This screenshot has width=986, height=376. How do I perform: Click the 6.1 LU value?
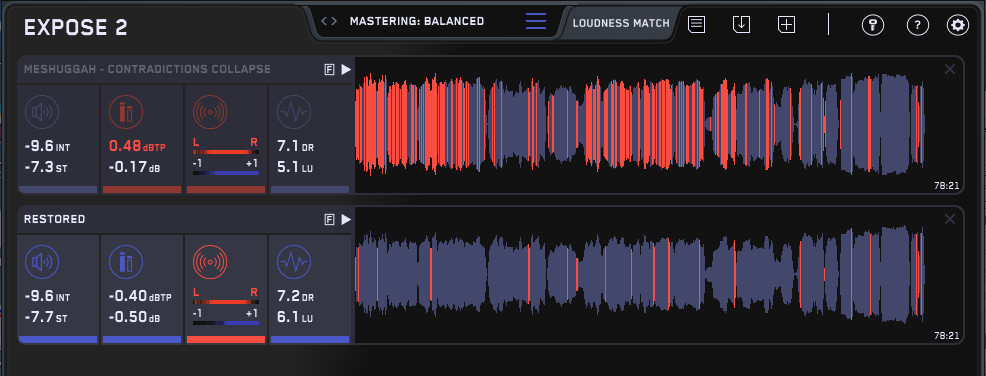point(295,317)
